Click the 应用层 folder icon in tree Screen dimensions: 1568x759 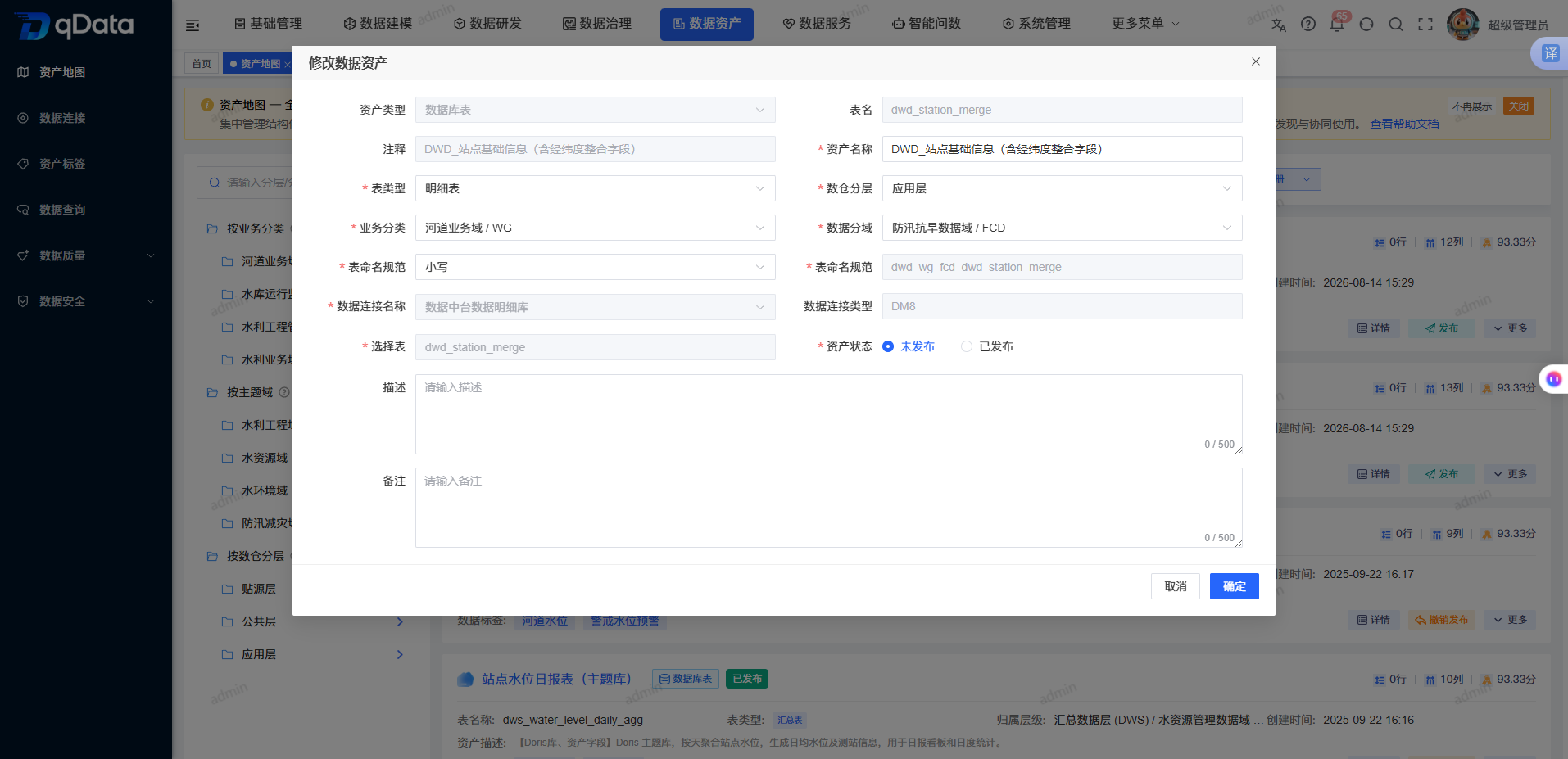[228, 654]
